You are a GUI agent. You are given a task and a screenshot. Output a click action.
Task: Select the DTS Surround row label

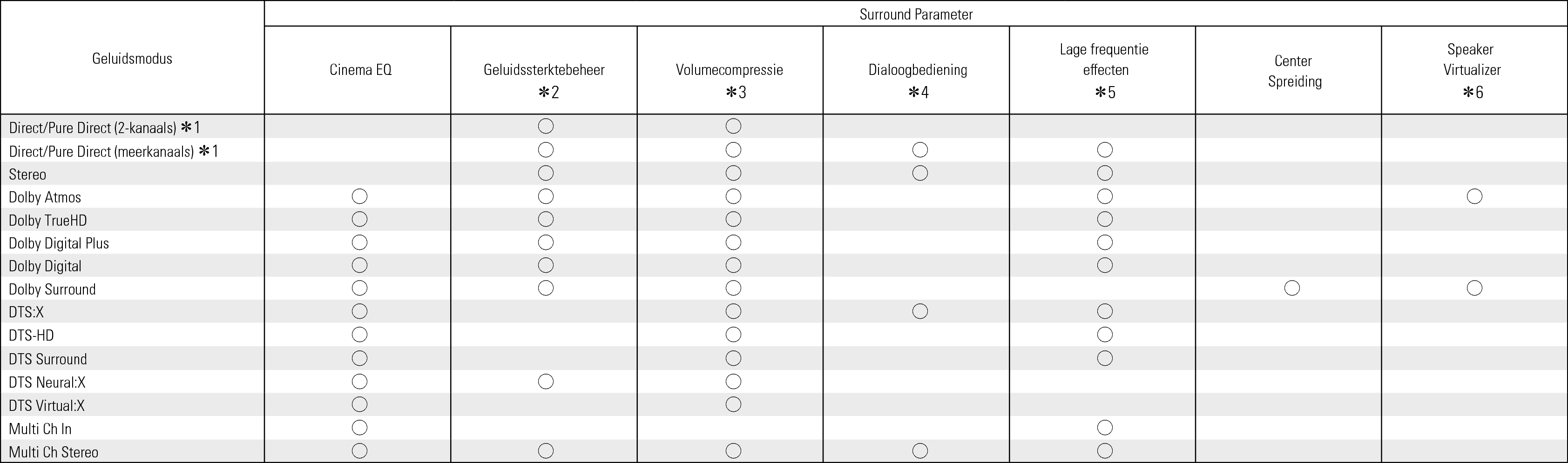(x=47, y=359)
